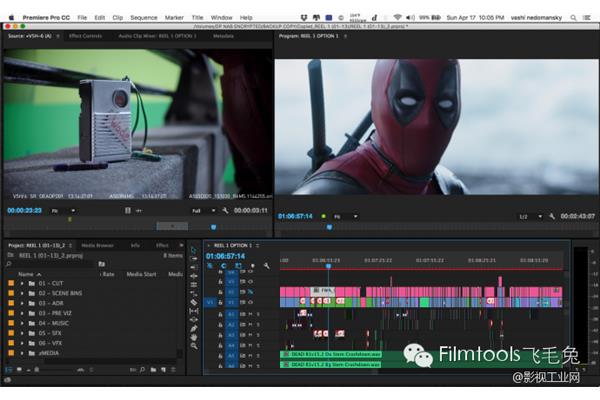Select the Slip tool
600x400 pixels.
[194, 311]
